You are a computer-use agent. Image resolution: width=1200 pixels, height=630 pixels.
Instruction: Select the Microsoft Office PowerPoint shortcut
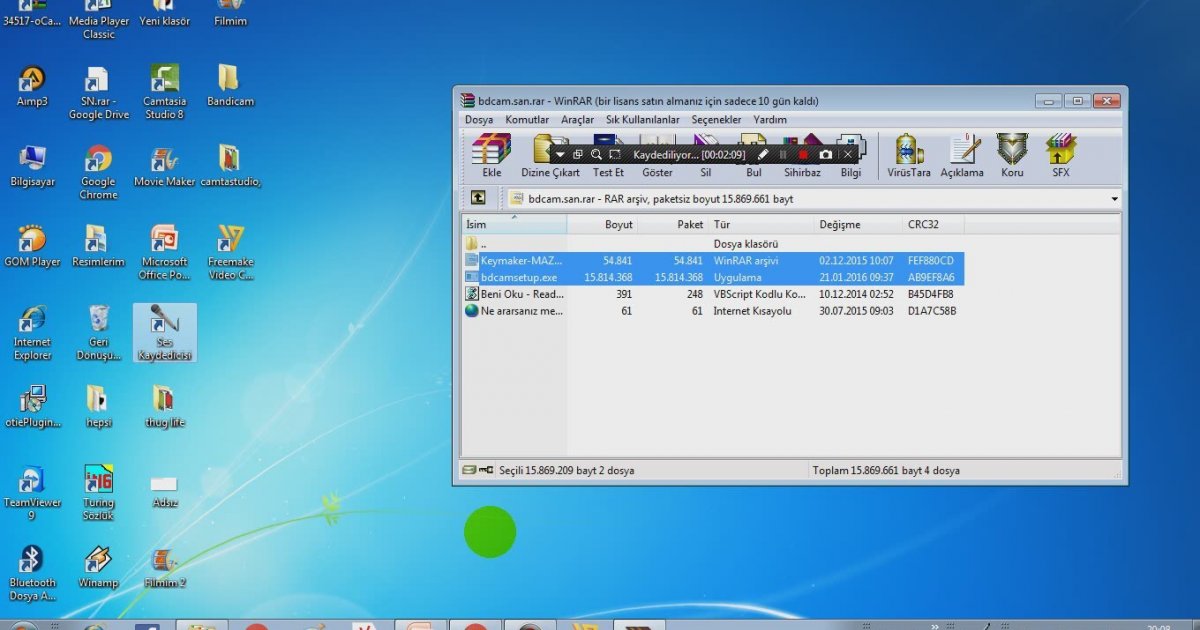click(x=164, y=253)
